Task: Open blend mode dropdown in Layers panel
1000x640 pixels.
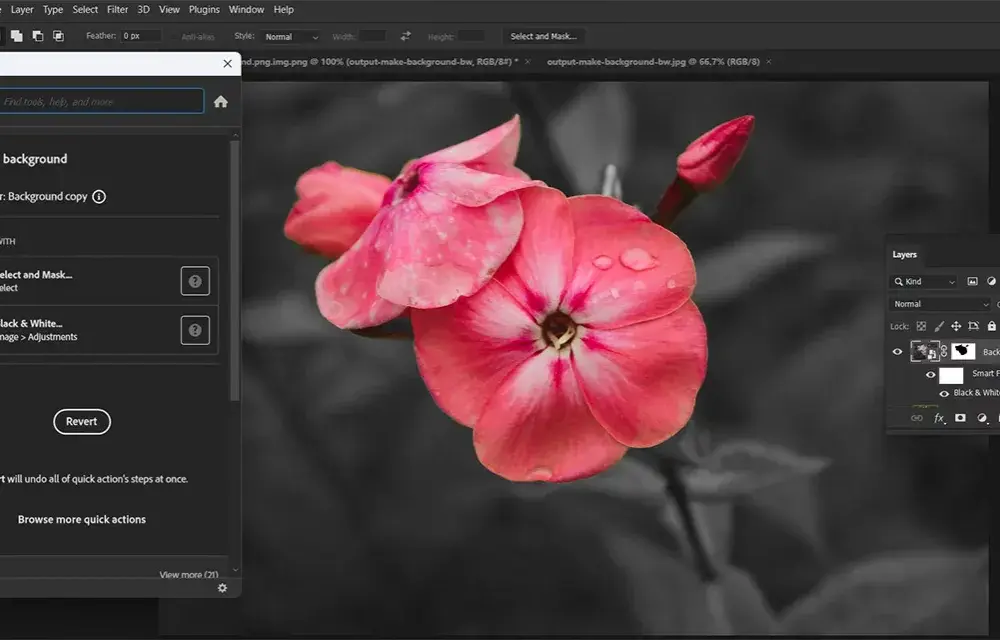Action: pos(941,304)
